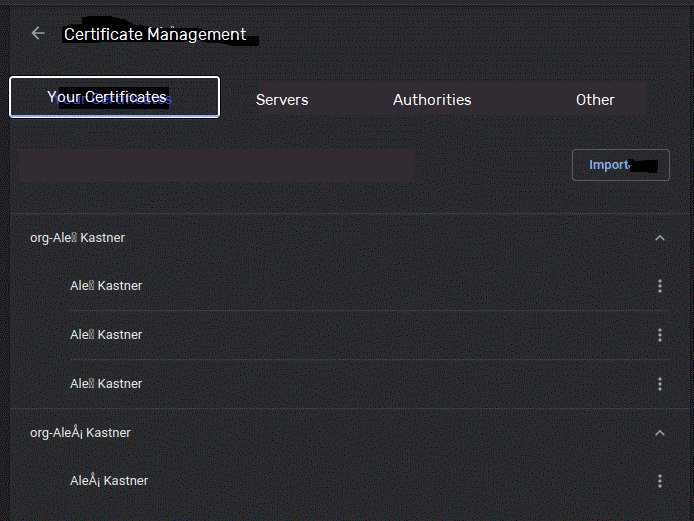Open three-dot menu of second Kastner certificate
The image size is (694, 521).
[660, 335]
